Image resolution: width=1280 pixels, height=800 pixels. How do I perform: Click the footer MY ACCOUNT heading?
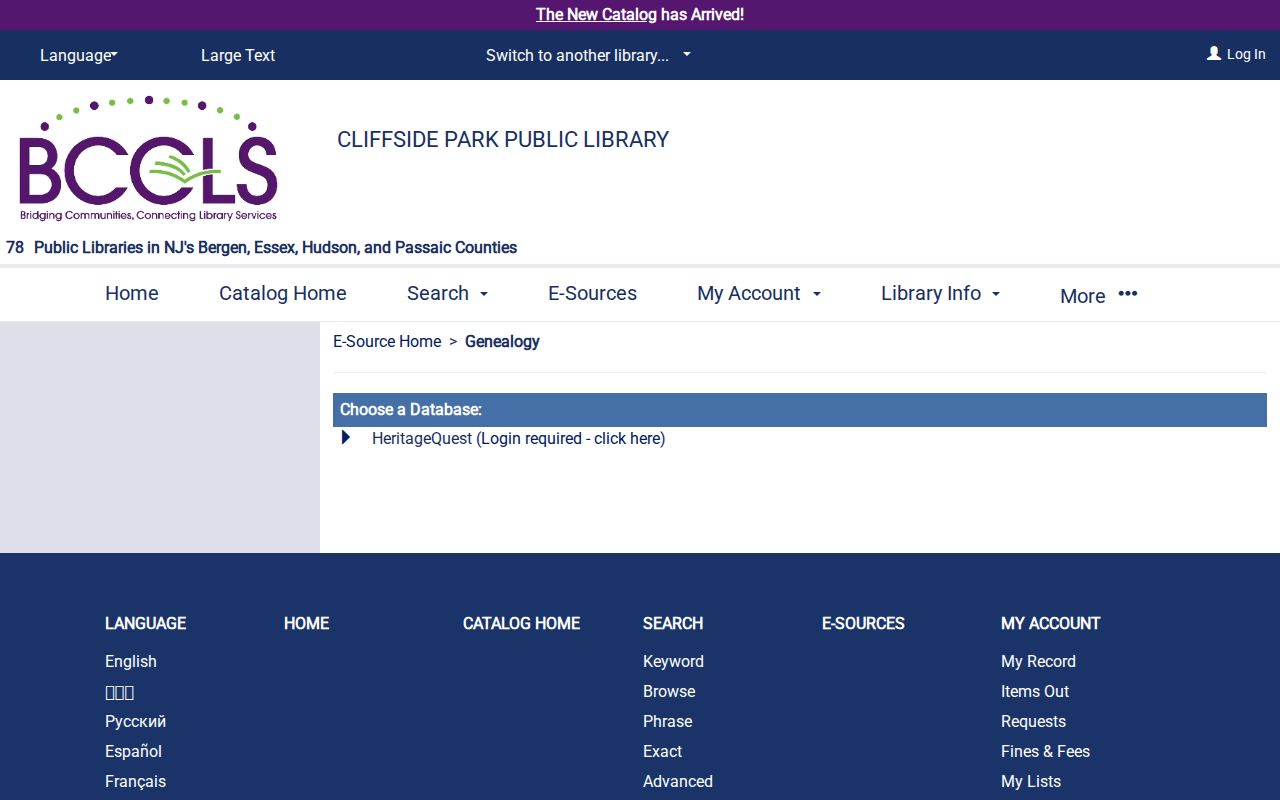click(x=1050, y=623)
